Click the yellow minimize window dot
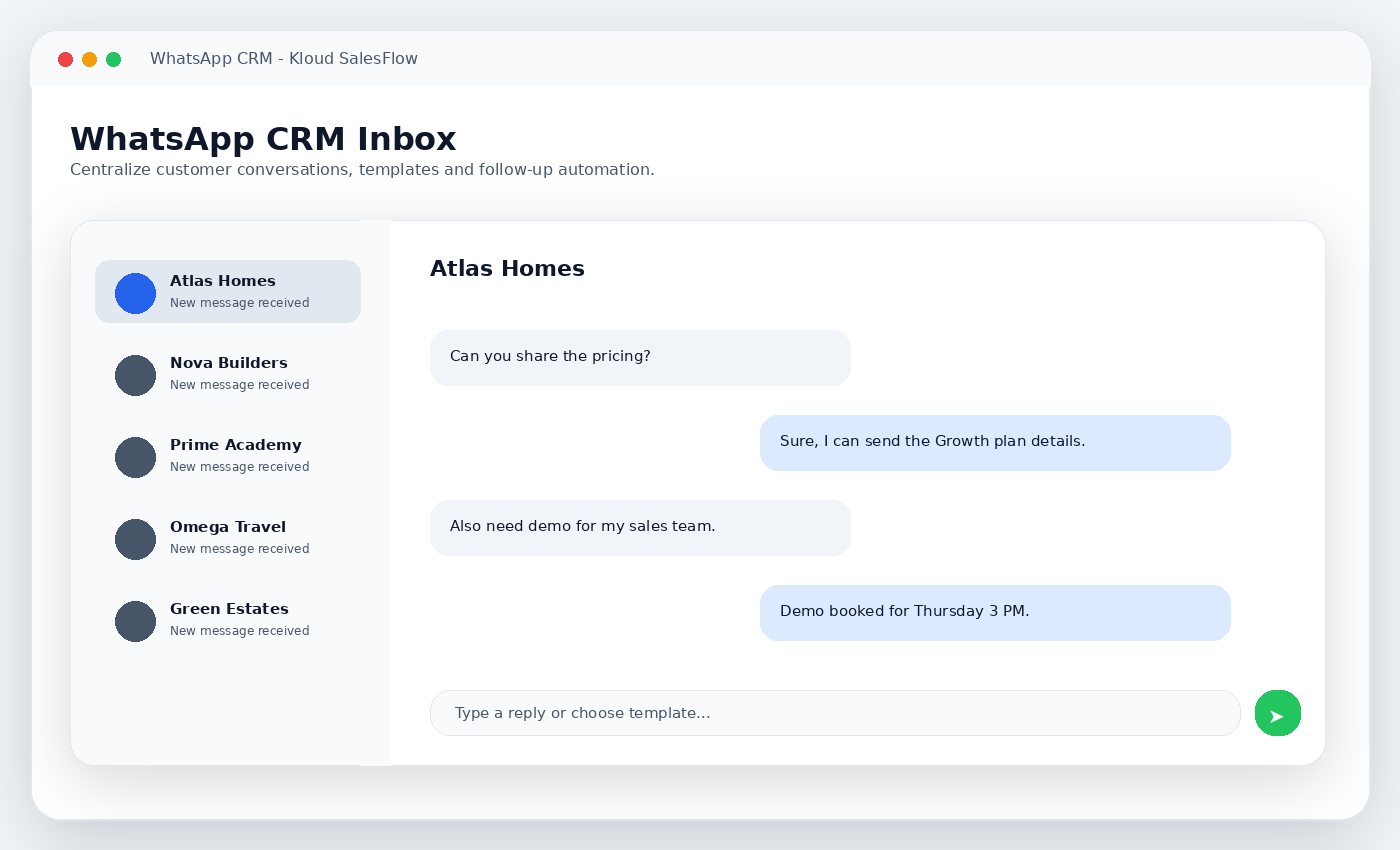 click(89, 59)
